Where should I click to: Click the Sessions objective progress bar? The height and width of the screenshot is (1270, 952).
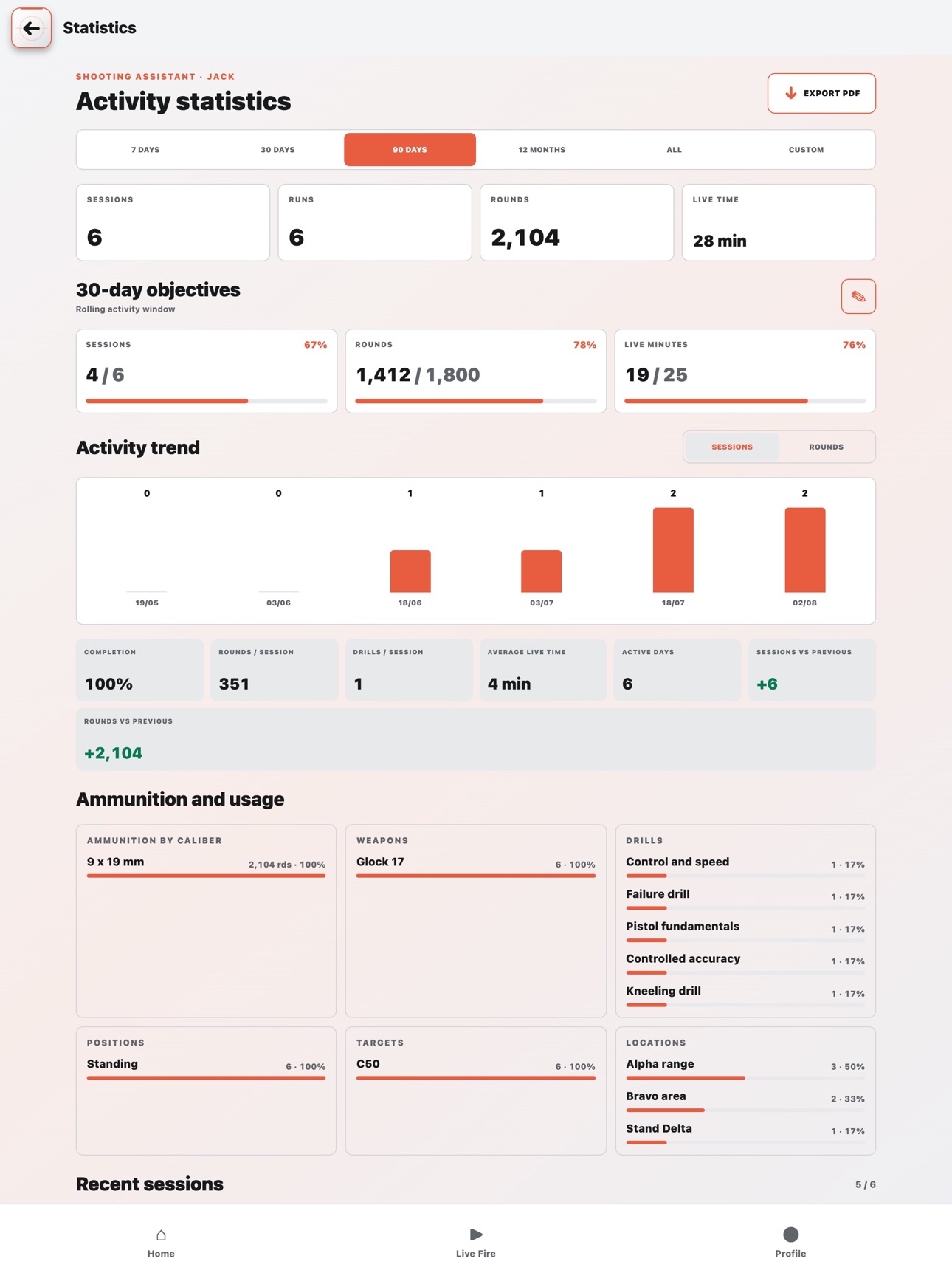pos(207,401)
